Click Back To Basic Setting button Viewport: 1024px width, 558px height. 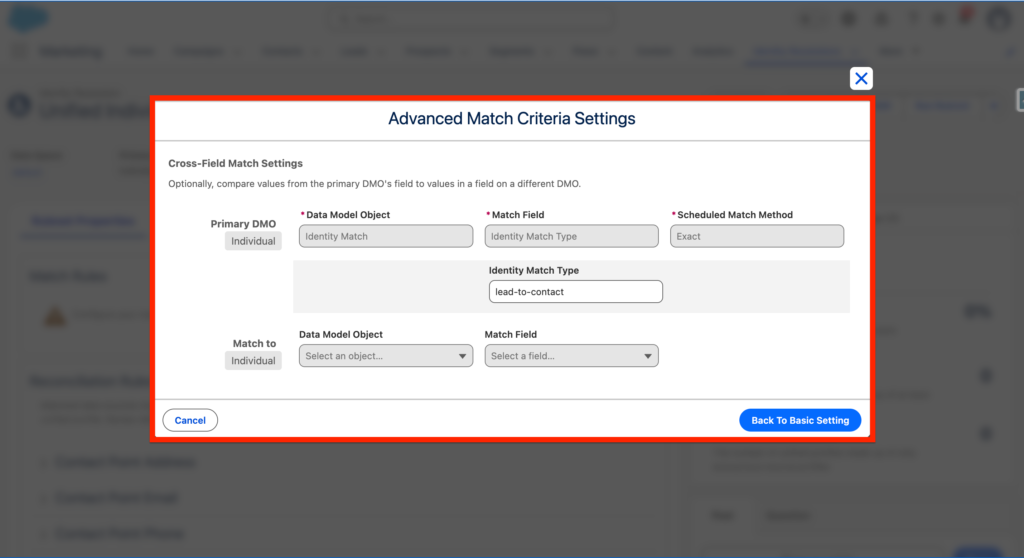point(799,420)
